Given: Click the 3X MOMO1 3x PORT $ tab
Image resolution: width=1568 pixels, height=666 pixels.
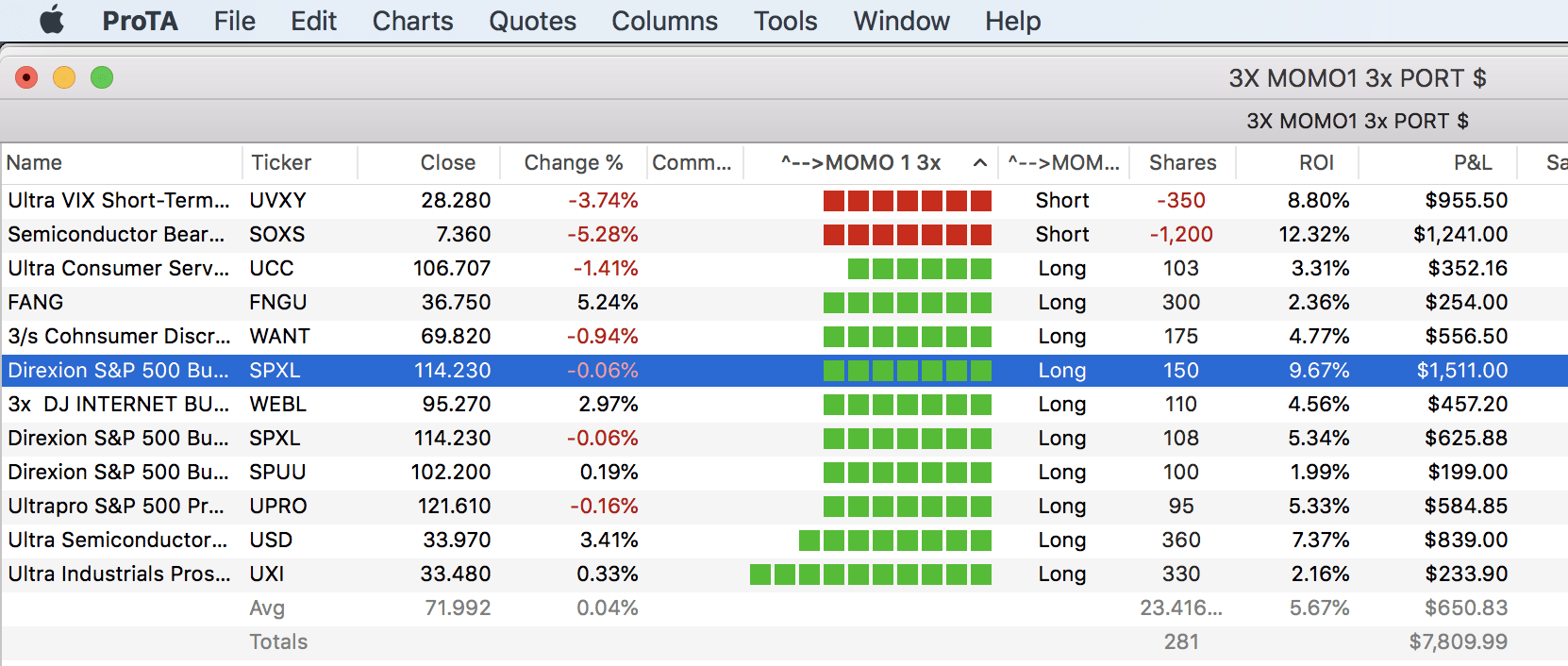Looking at the screenshot, I should (1357, 121).
